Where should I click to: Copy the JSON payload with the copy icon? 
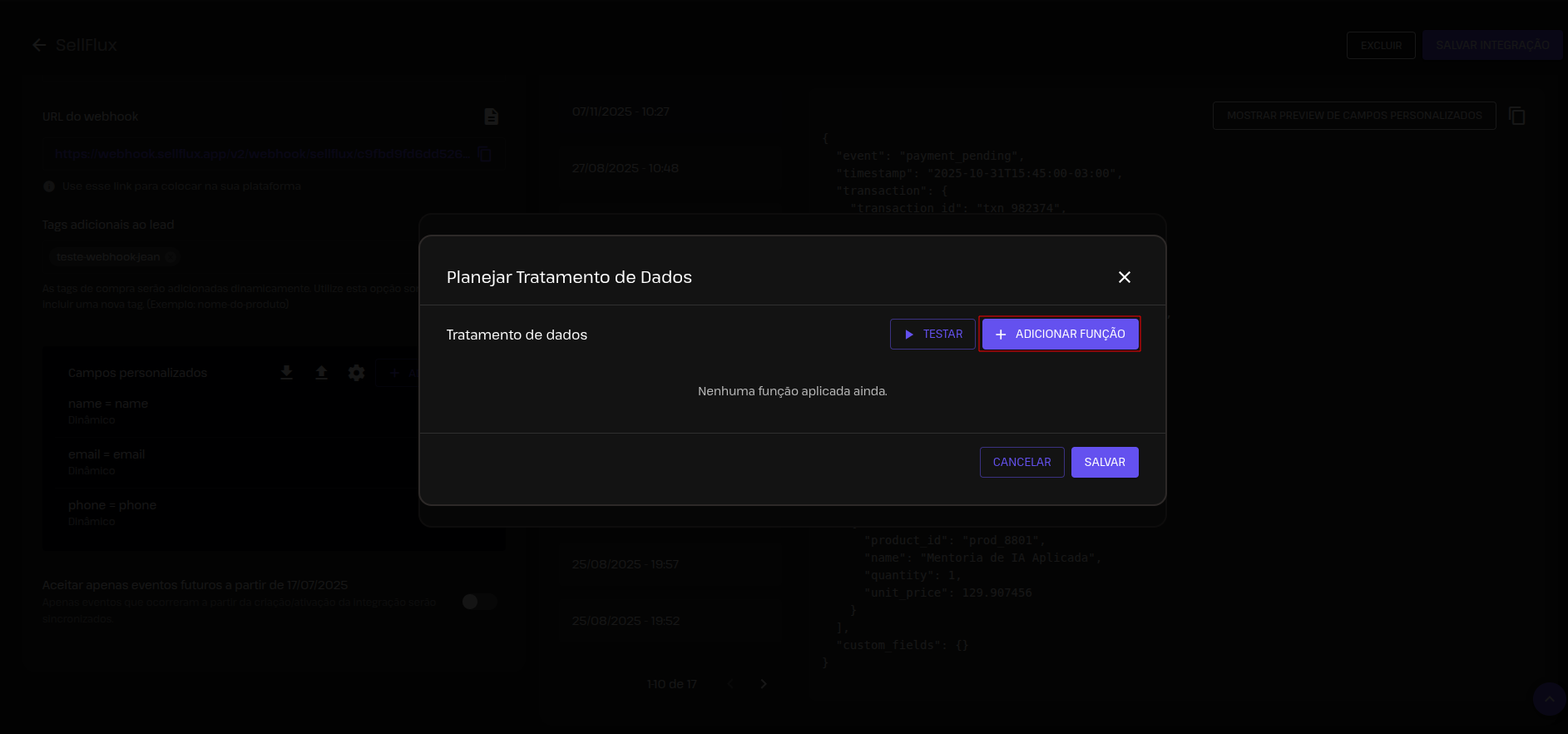coord(1516,116)
